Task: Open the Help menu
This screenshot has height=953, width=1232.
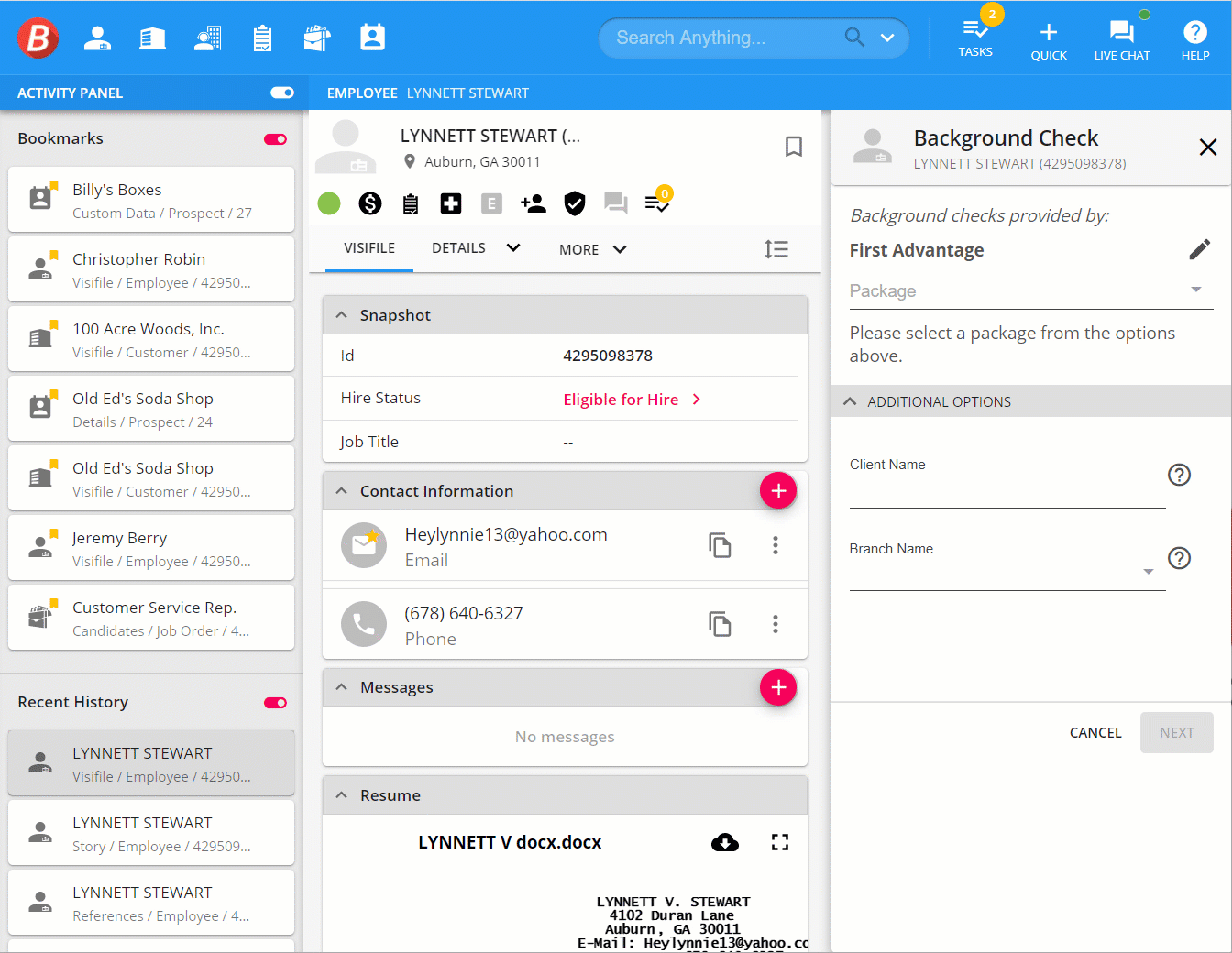Action: 1195,41
